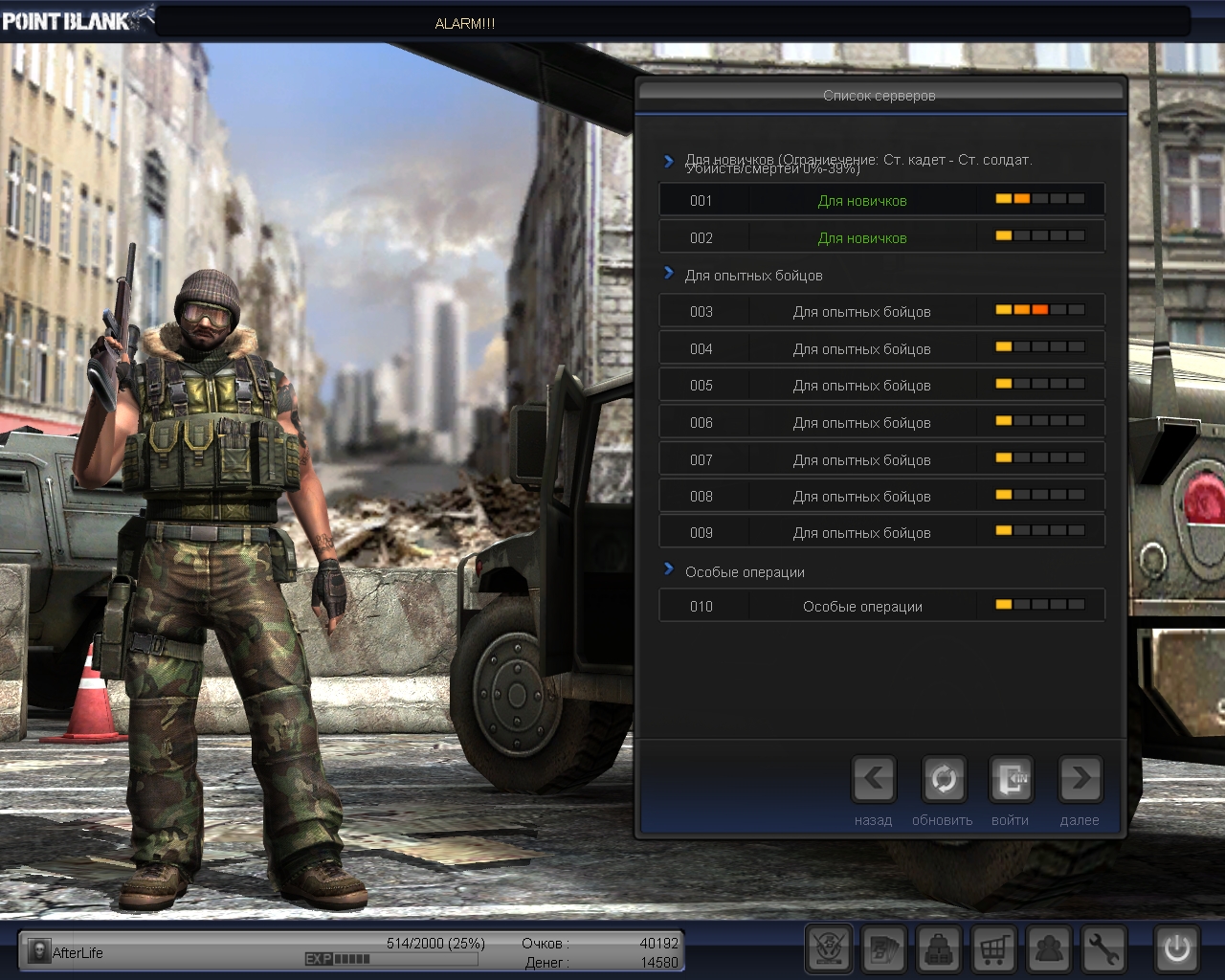Collapse the Особые операции group
The width and height of the screenshot is (1225, 980).
(669, 569)
